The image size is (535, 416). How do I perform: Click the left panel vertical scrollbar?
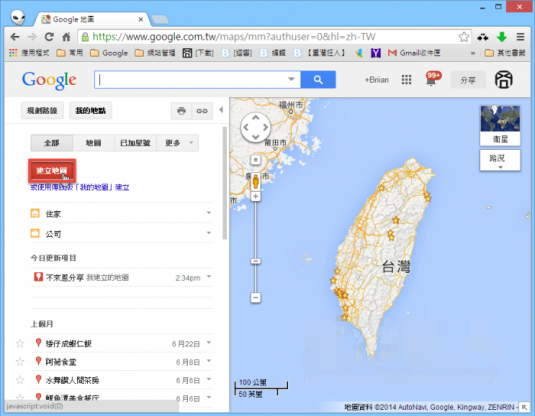[225, 183]
